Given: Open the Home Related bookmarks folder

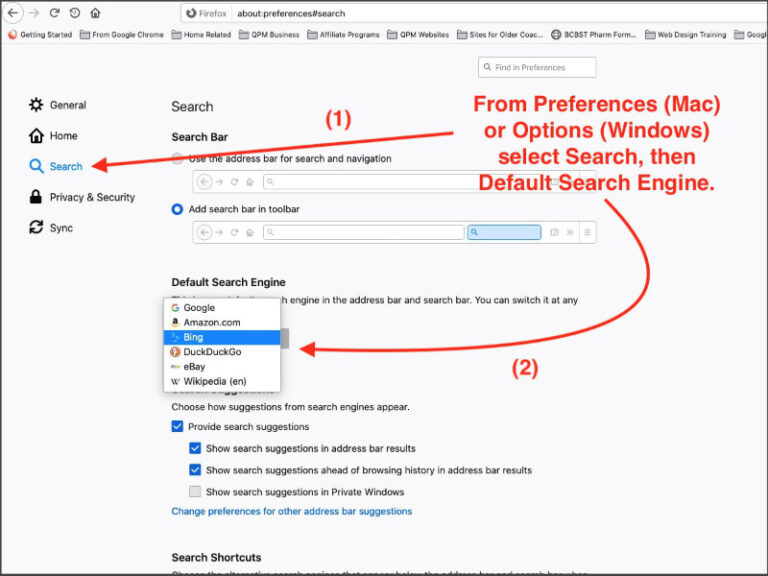Looking at the screenshot, I should click(201, 35).
